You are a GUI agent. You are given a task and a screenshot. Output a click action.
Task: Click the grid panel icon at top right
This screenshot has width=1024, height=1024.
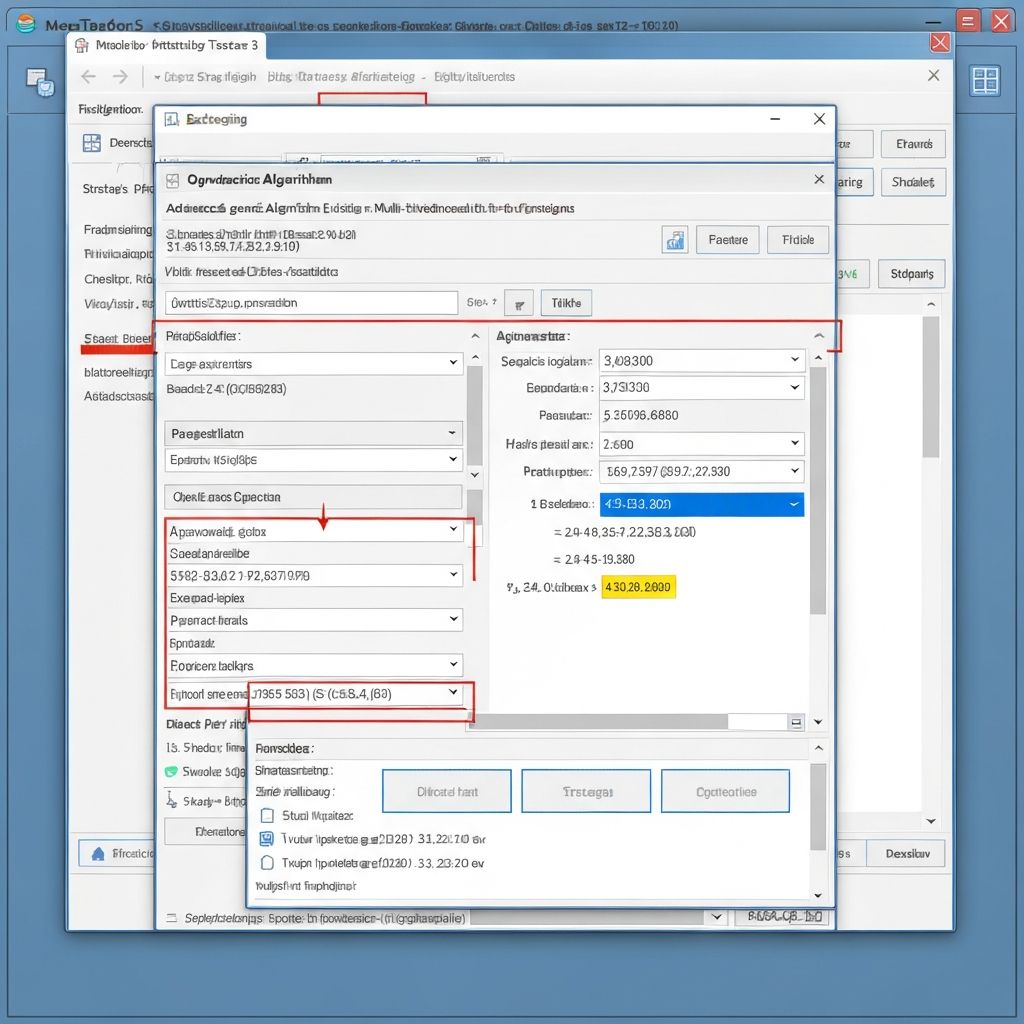pos(986,80)
